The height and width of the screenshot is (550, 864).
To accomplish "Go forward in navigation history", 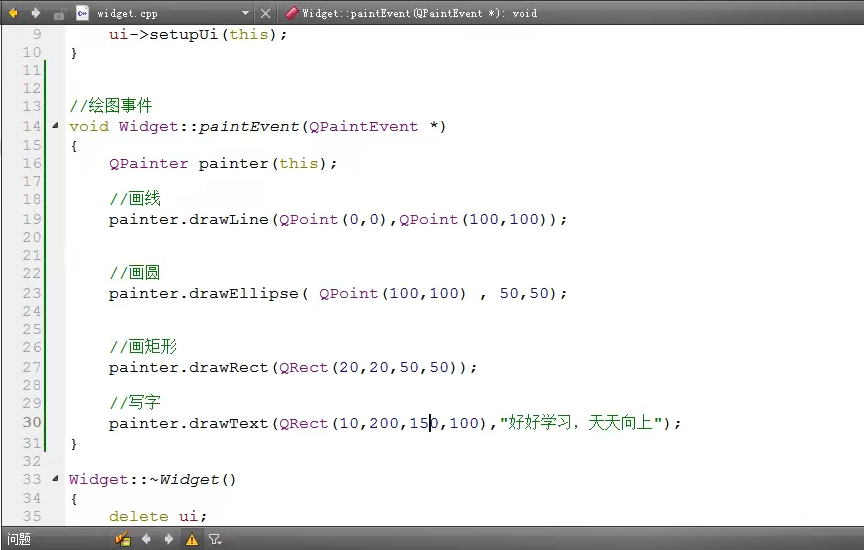I will [x=35, y=13].
